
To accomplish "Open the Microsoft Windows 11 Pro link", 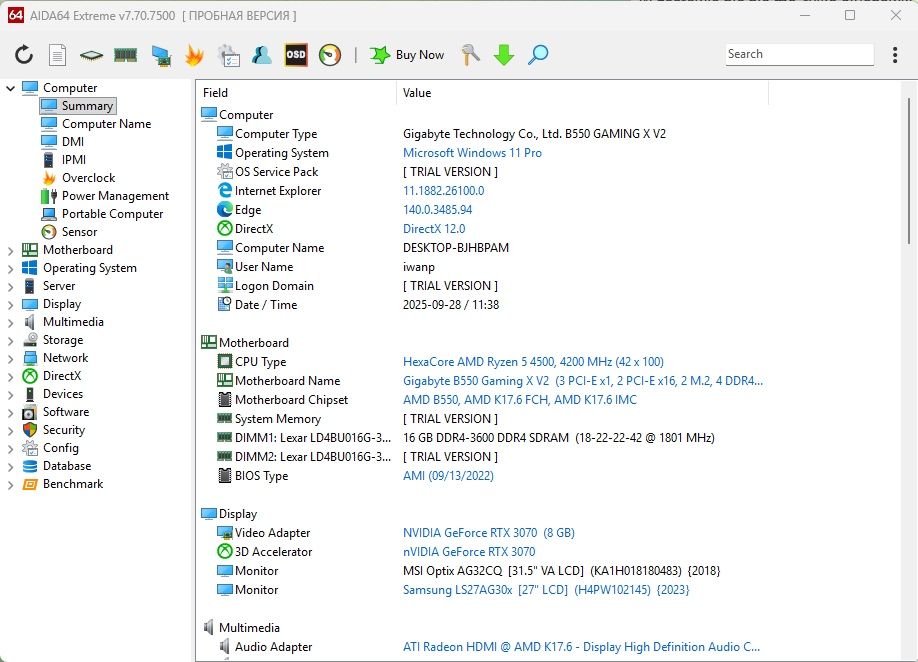I will pyautogui.click(x=472, y=153).
